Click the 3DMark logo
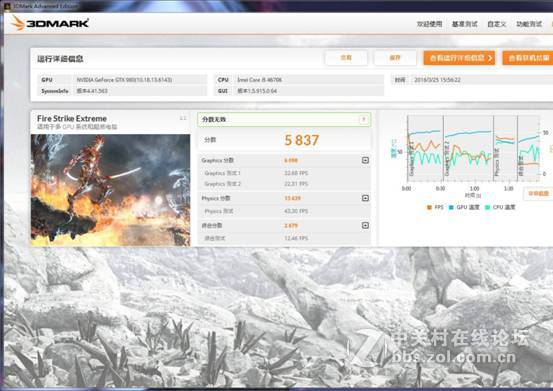 tap(49, 23)
